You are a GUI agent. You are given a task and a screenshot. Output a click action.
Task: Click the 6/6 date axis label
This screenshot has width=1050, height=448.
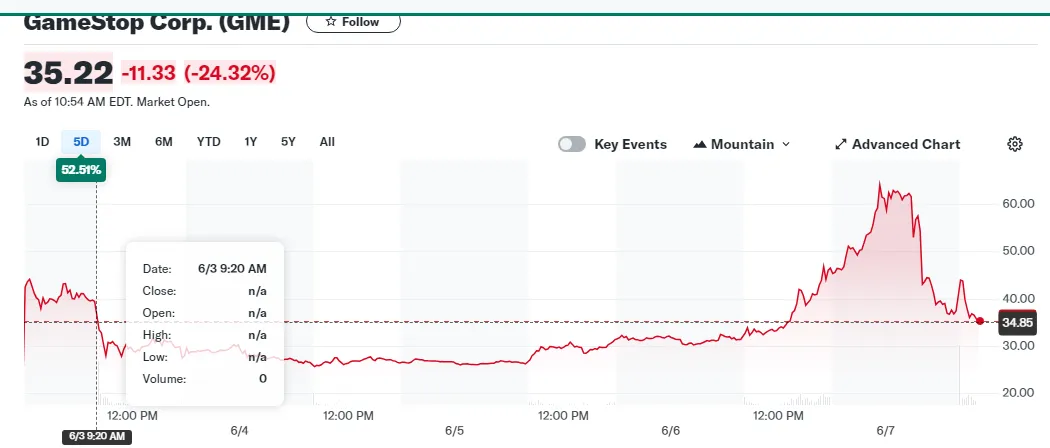(x=670, y=431)
